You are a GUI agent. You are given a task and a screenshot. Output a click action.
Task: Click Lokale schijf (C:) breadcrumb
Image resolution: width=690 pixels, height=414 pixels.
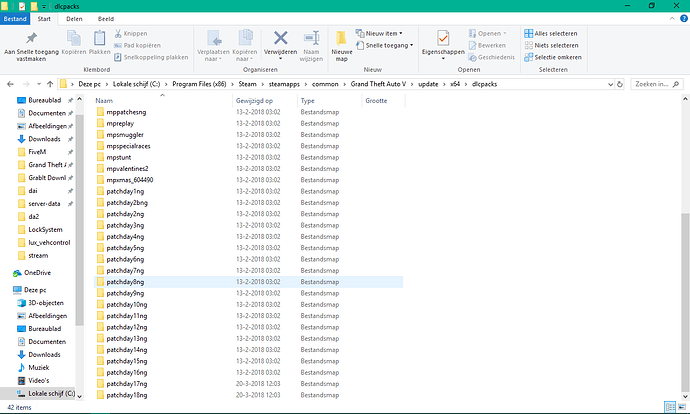click(136, 84)
